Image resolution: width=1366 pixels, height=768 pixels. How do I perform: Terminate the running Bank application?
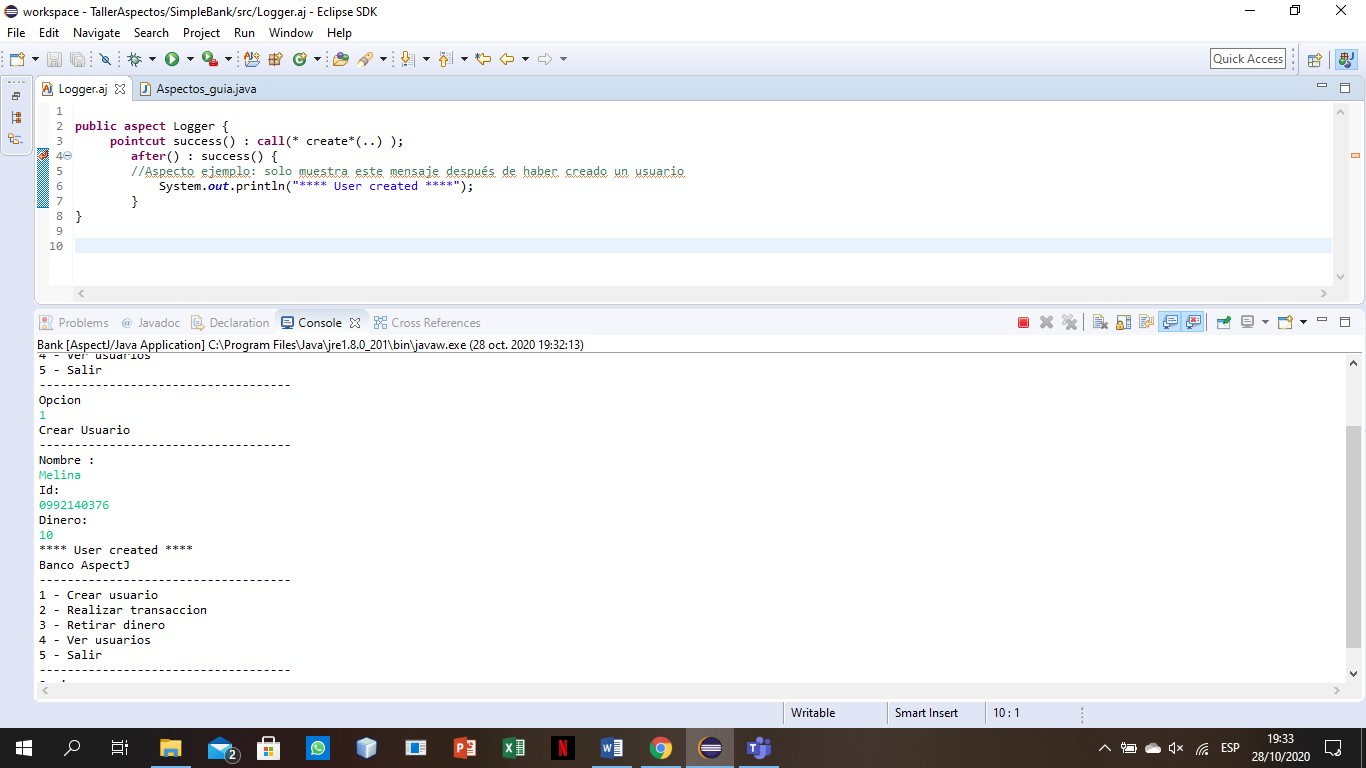1023,322
